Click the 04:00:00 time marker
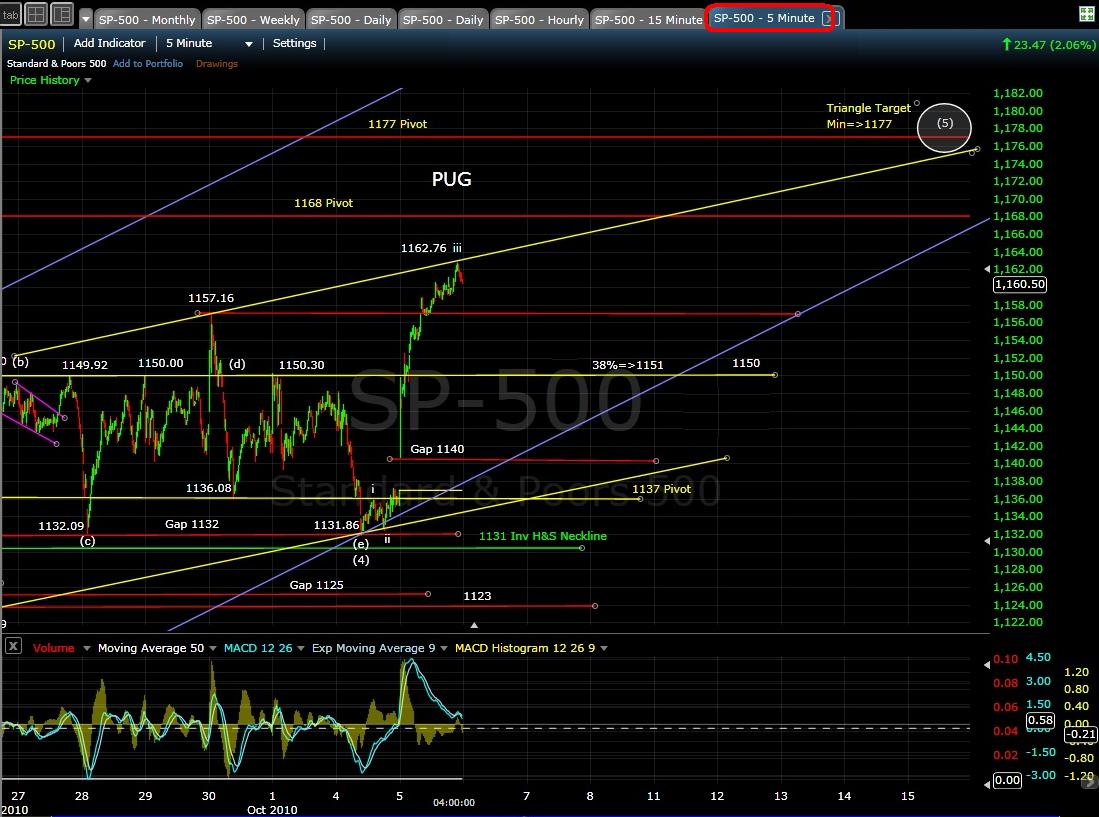This screenshot has height=817, width=1099. (x=453, y=802)
